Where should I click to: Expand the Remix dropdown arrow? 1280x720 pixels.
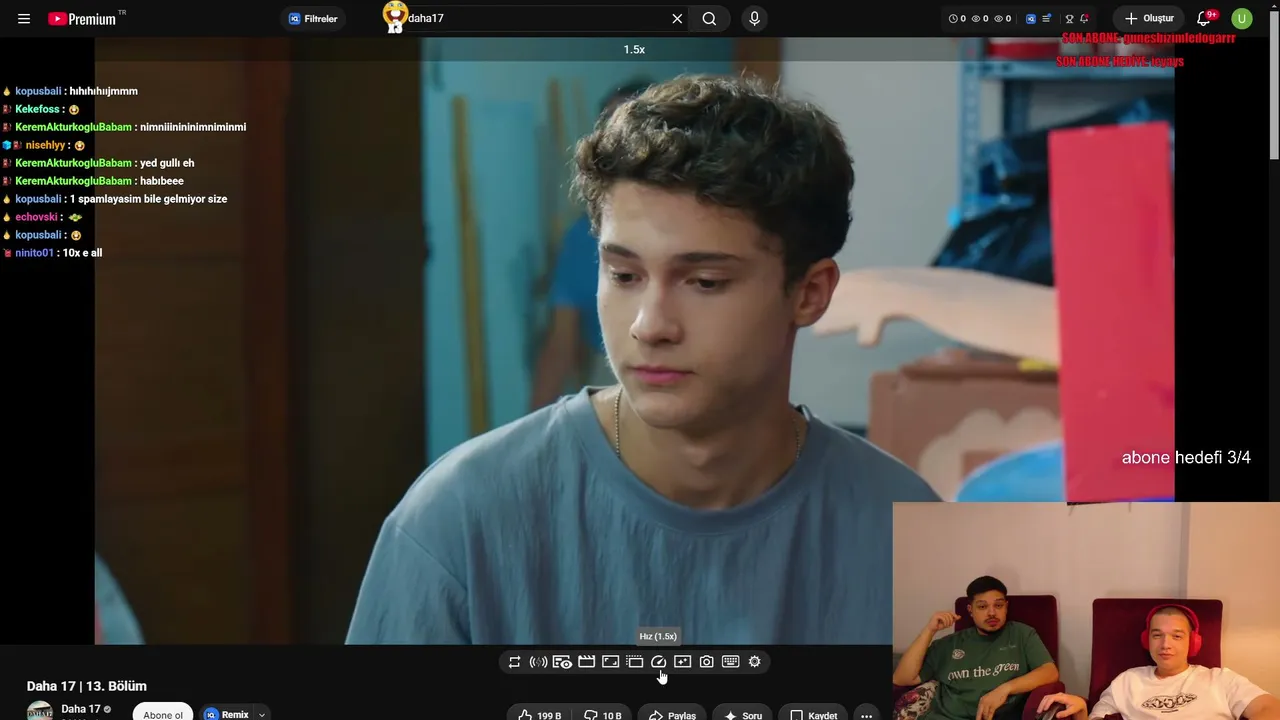click(x=262, y=714)
